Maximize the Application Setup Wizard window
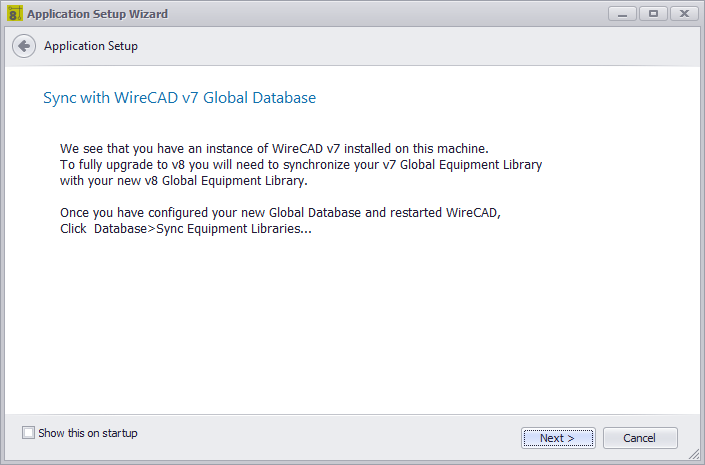 (x=653, y=14)
